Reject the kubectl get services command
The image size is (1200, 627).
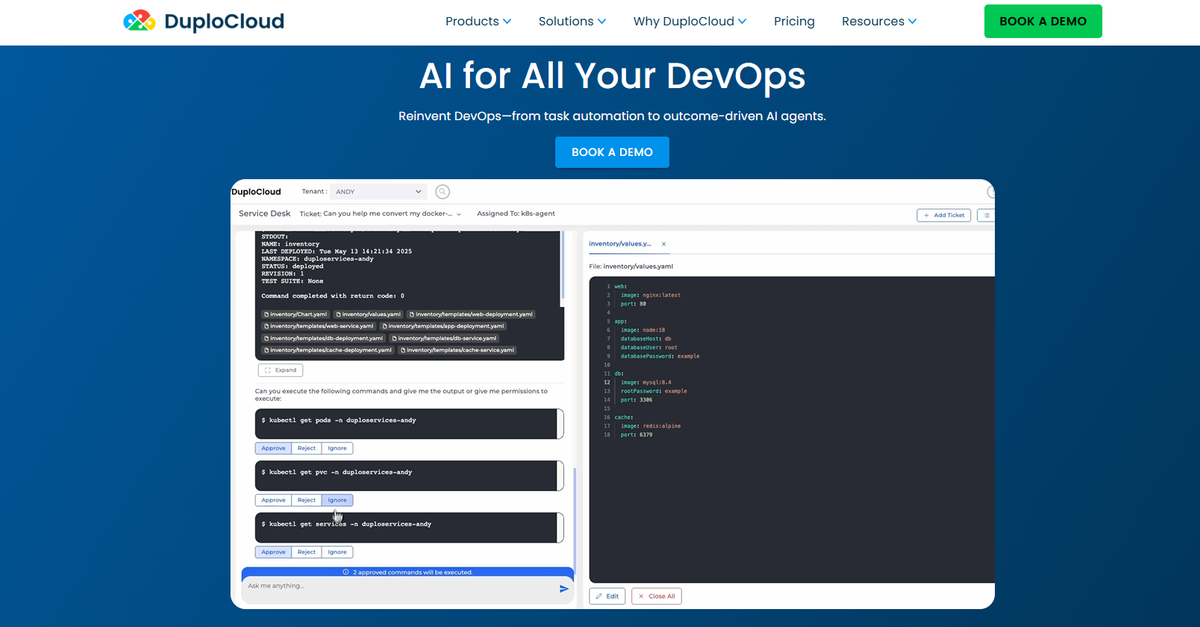pyautogui.click(x=306, y=551)
